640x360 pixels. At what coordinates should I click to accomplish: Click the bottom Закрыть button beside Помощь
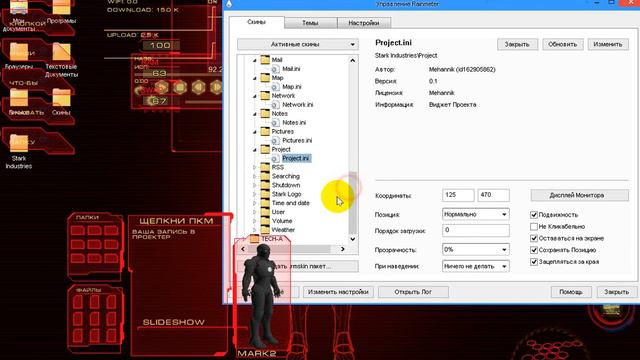point(616,292)
